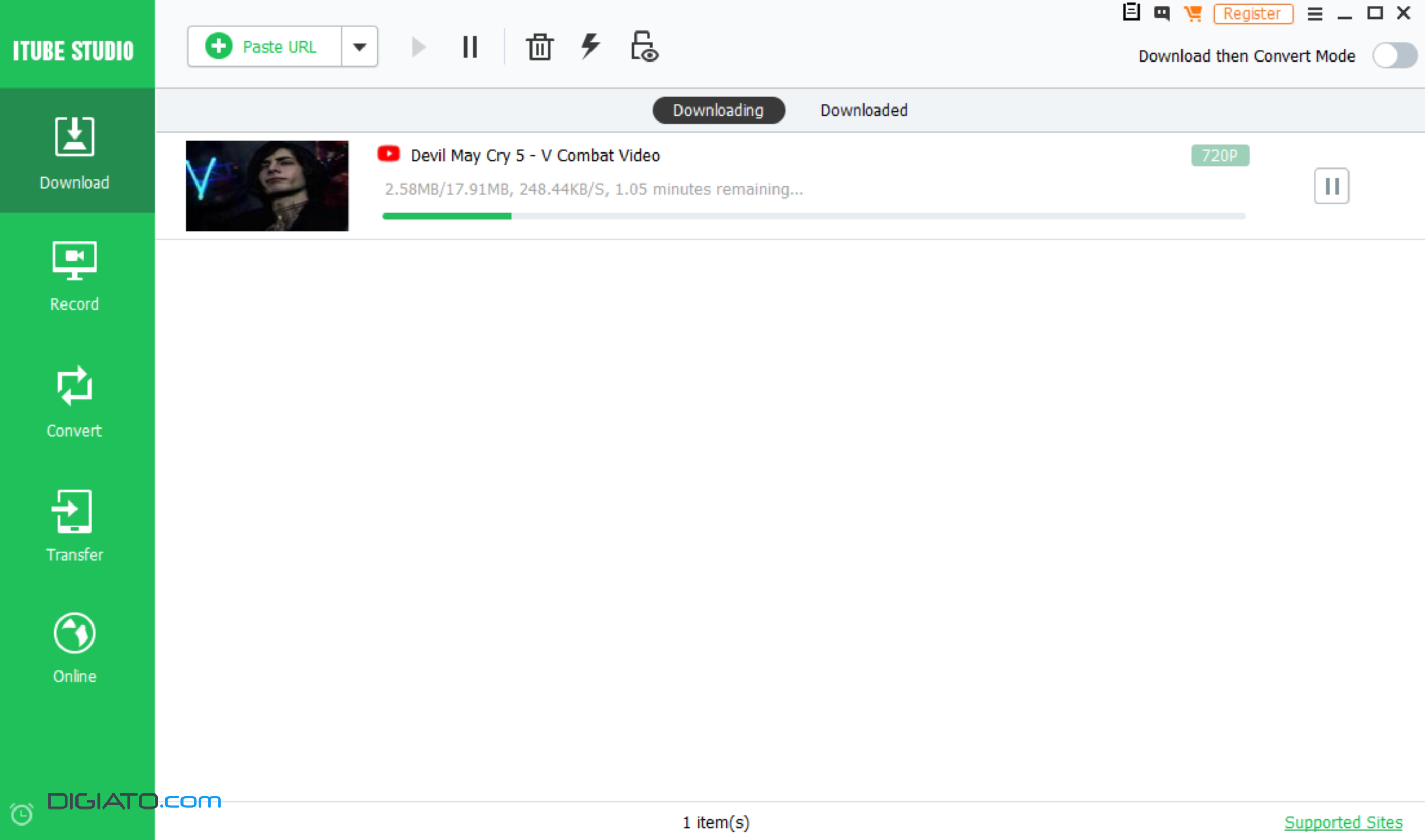Resume all downloads with play icon
The width and height of the screenshot is (1425, 840).
pyautogui.click(x=418, y=47)
